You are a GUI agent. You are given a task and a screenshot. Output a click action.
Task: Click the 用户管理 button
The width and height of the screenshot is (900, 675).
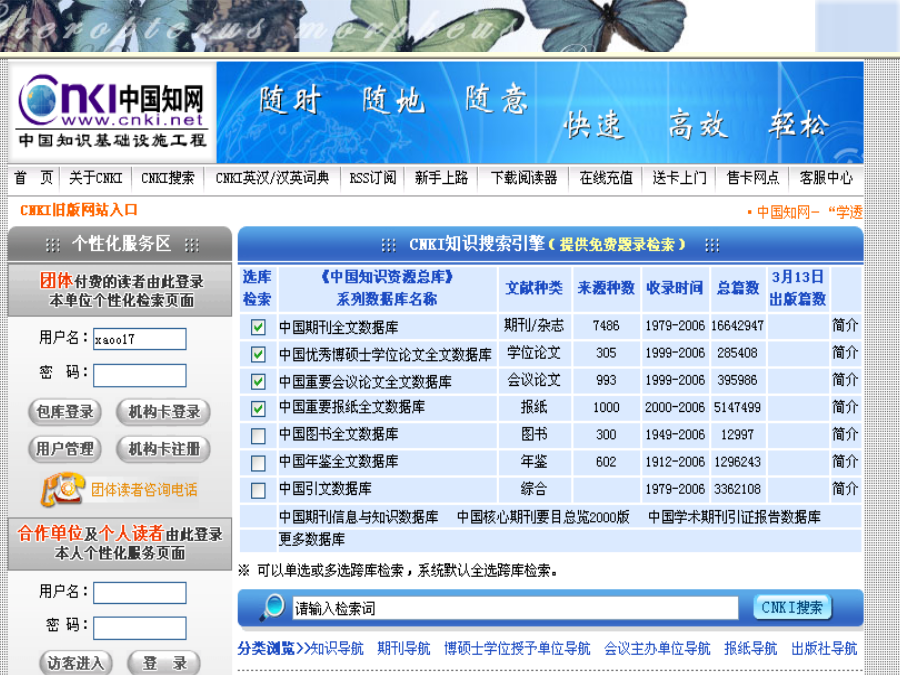point(65,448)
